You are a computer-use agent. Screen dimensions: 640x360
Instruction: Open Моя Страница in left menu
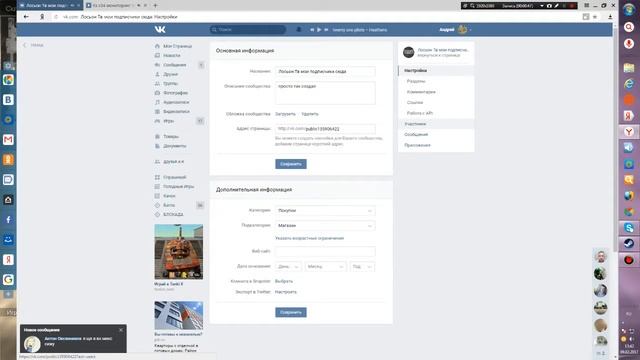177,46
